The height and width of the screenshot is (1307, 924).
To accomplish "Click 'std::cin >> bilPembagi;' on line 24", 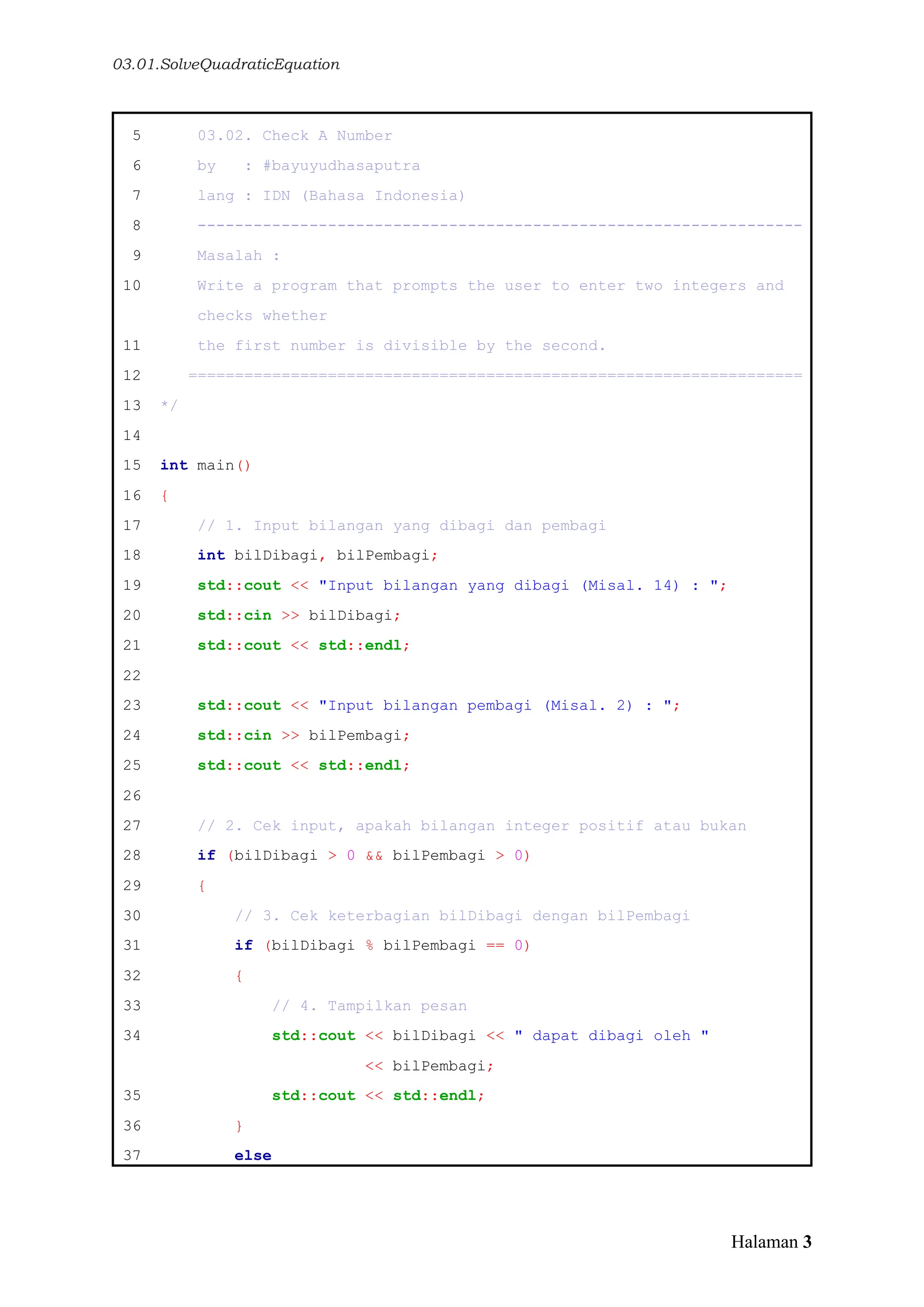I will click(x=304, y=736).
